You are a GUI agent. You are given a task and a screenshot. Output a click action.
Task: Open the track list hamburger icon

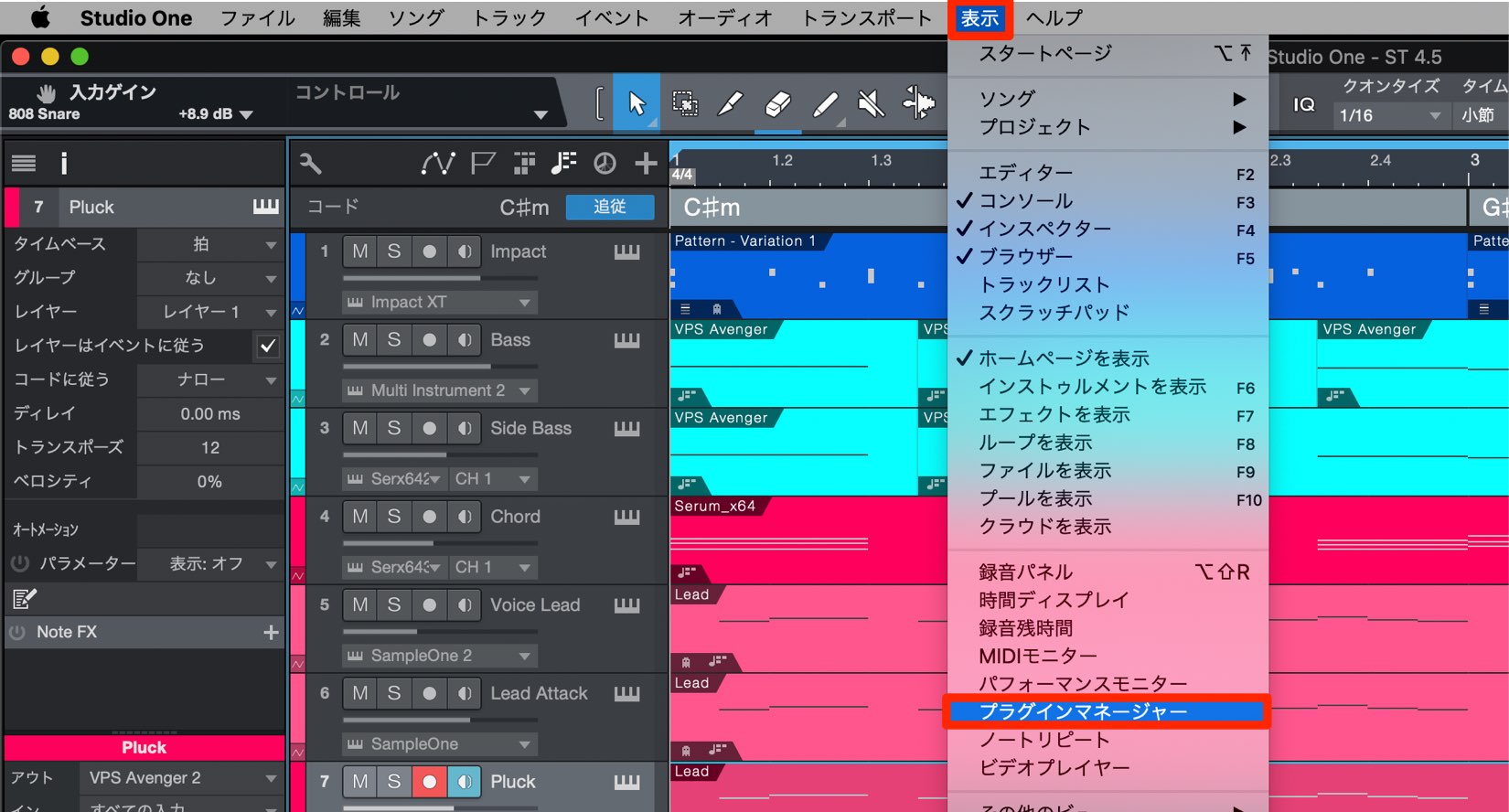24,164
